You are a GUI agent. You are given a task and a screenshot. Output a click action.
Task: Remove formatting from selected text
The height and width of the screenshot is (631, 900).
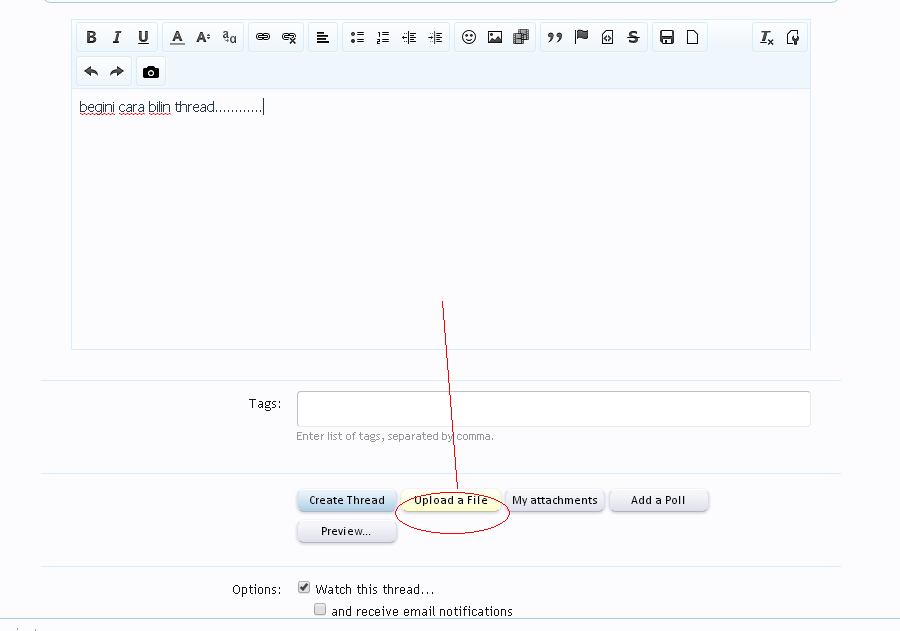[767, 37]
